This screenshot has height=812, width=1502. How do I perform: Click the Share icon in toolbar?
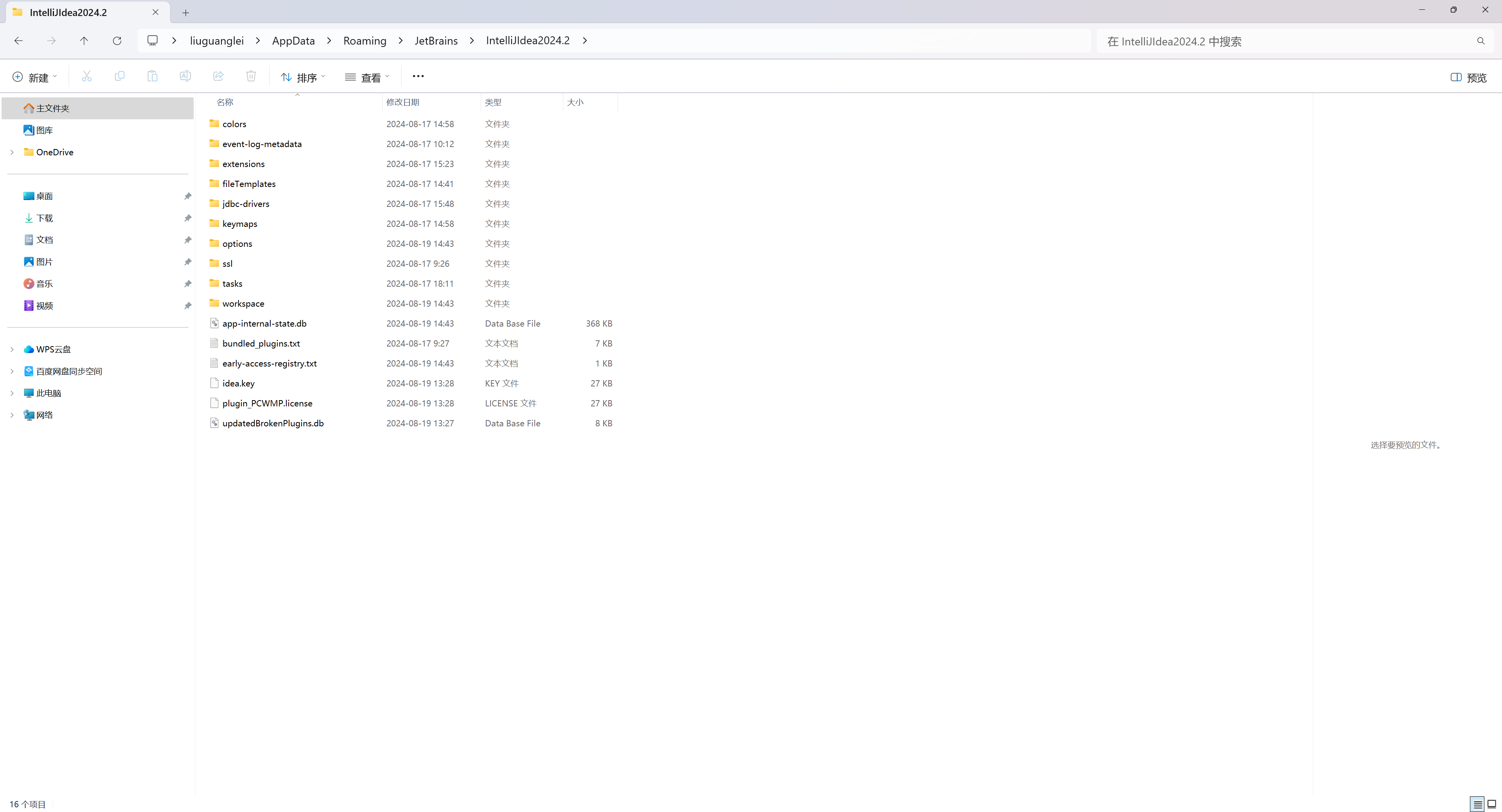pos(218,76)
